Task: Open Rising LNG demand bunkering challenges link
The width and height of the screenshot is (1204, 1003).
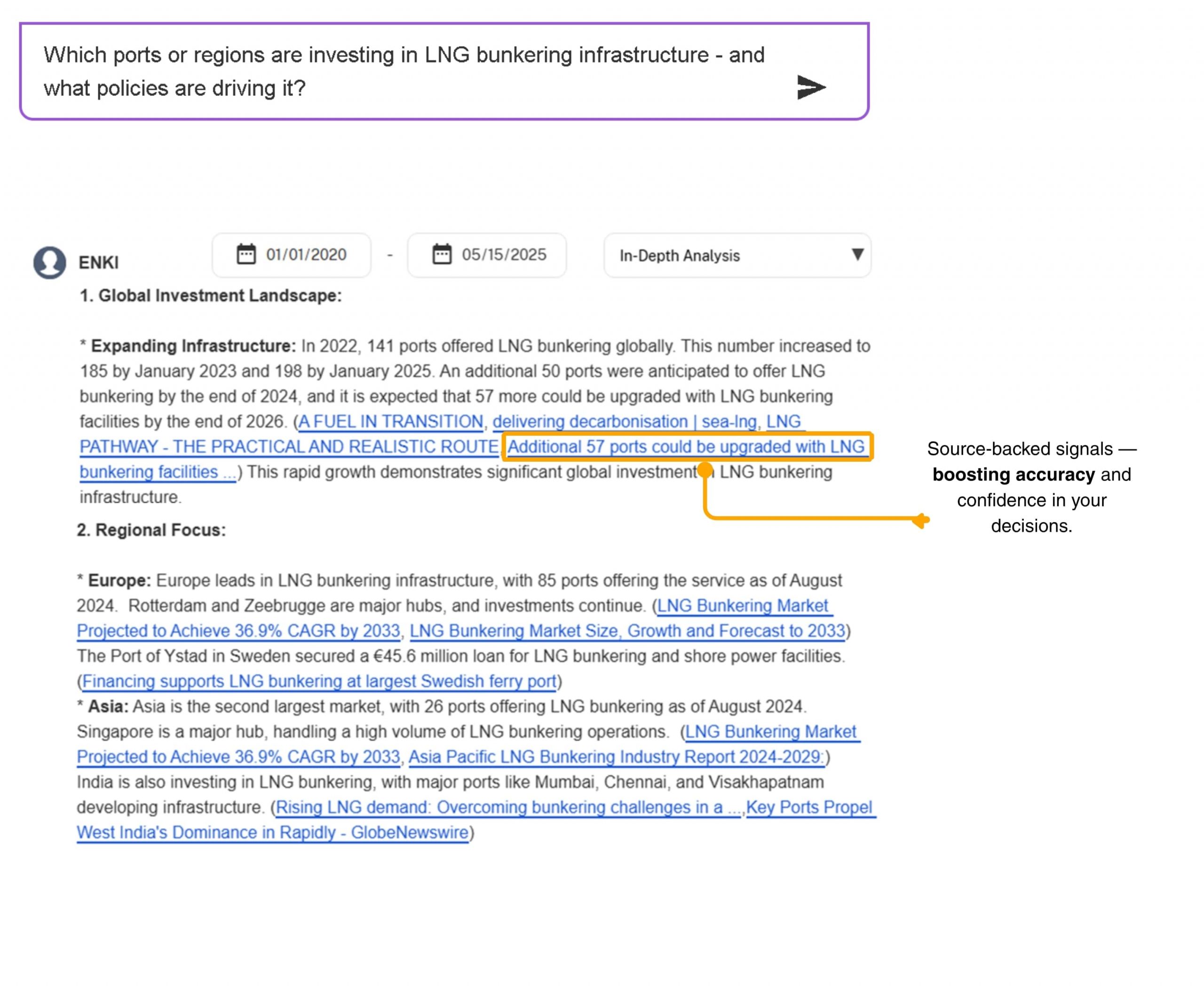Action: coord(507,807)
